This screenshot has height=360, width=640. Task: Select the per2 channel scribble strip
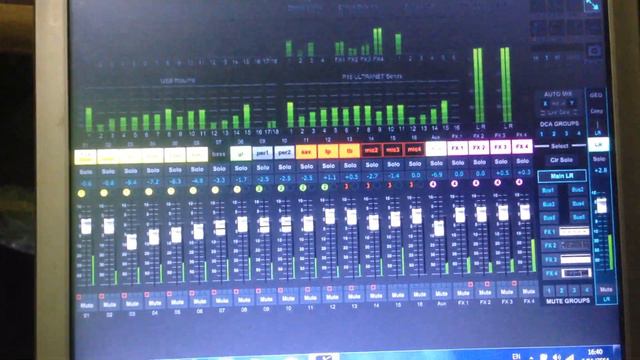[284, 153]
